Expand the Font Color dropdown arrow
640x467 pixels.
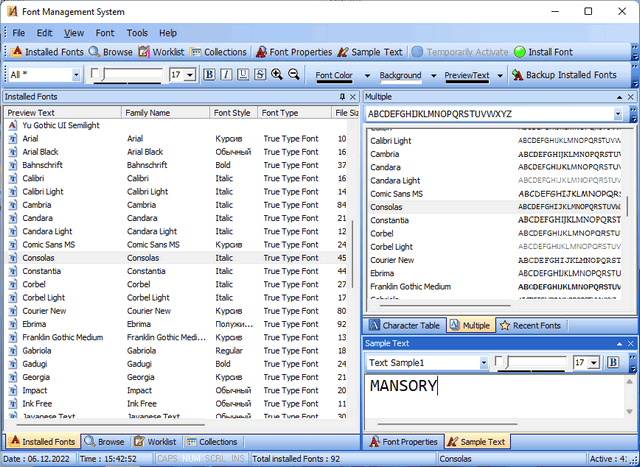367,75
